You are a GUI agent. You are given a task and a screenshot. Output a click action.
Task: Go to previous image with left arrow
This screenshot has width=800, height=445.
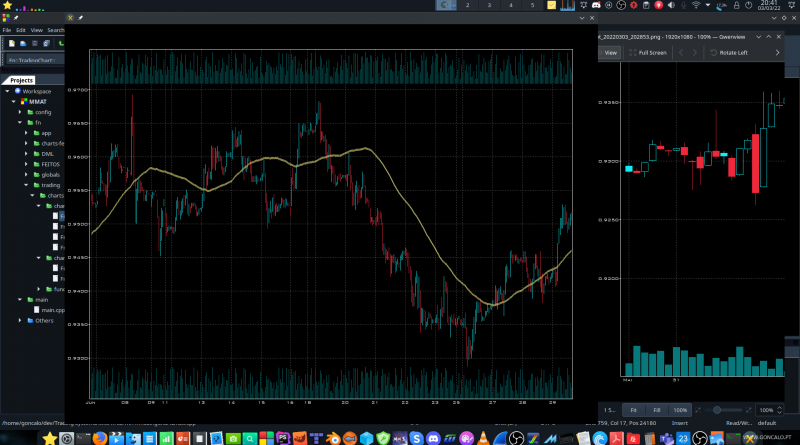point(681,52)
